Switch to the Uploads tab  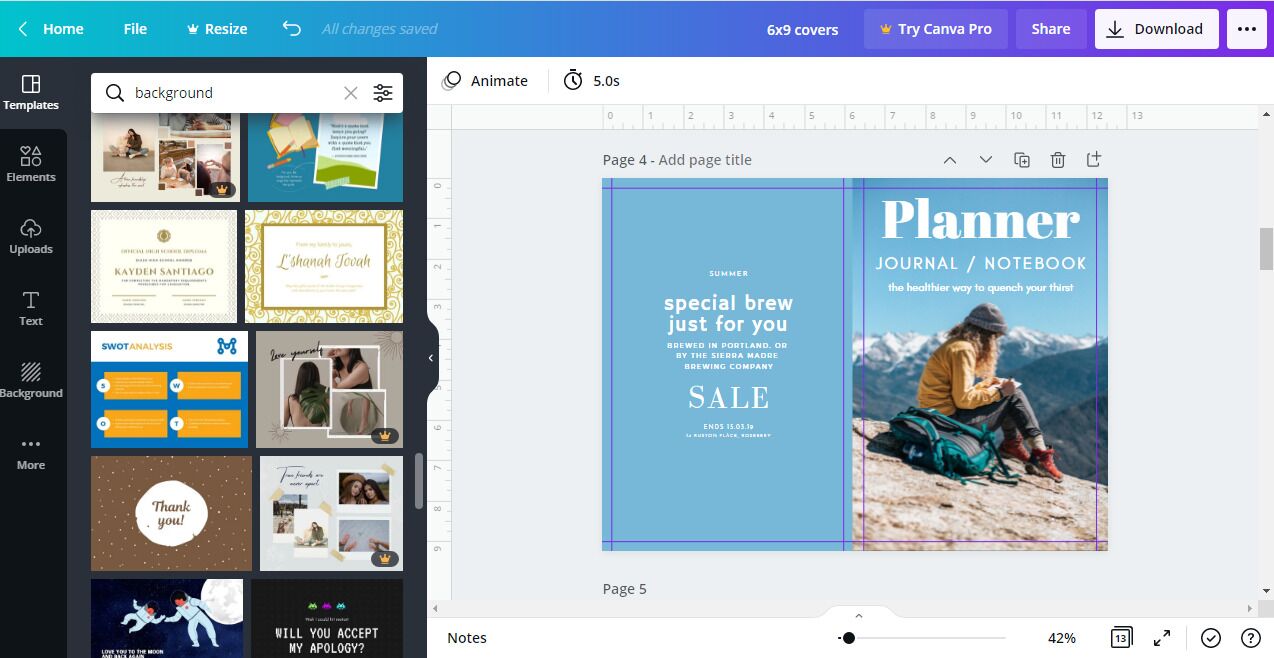point(31,237)
